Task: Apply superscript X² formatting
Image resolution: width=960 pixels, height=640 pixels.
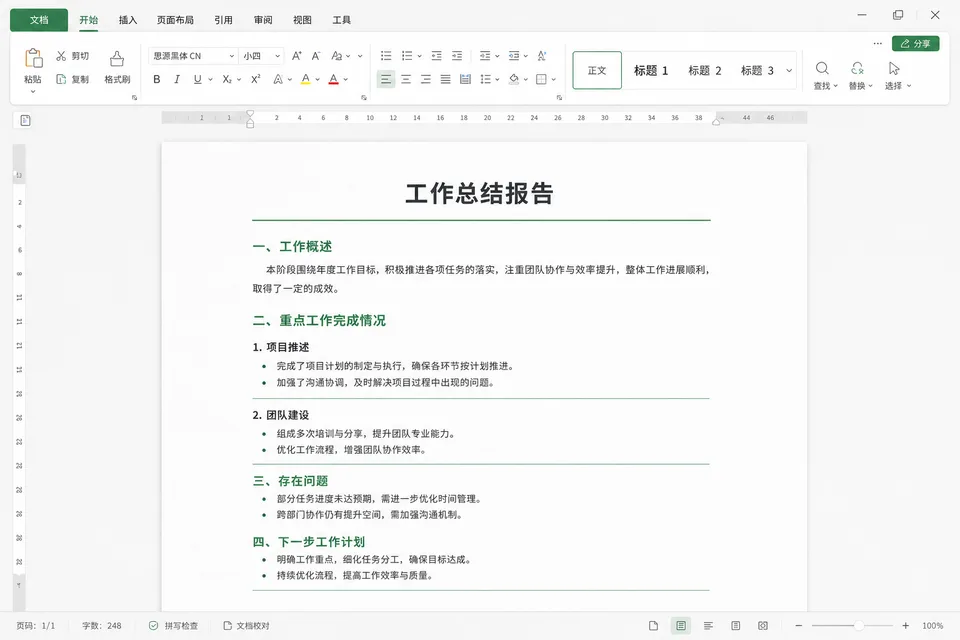Action: [256, 79]
